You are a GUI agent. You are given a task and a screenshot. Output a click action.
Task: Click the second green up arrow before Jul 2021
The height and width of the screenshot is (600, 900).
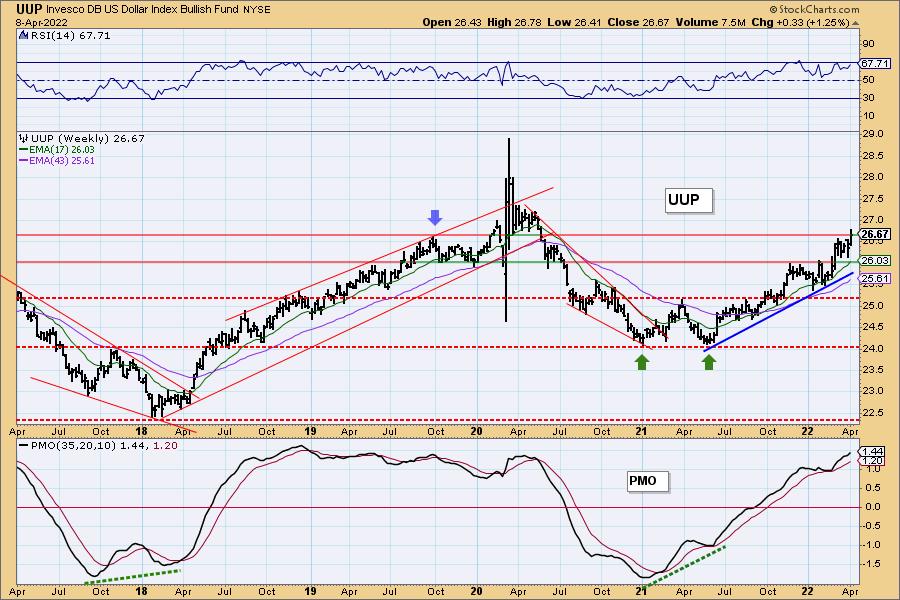[x=709, y=362]
